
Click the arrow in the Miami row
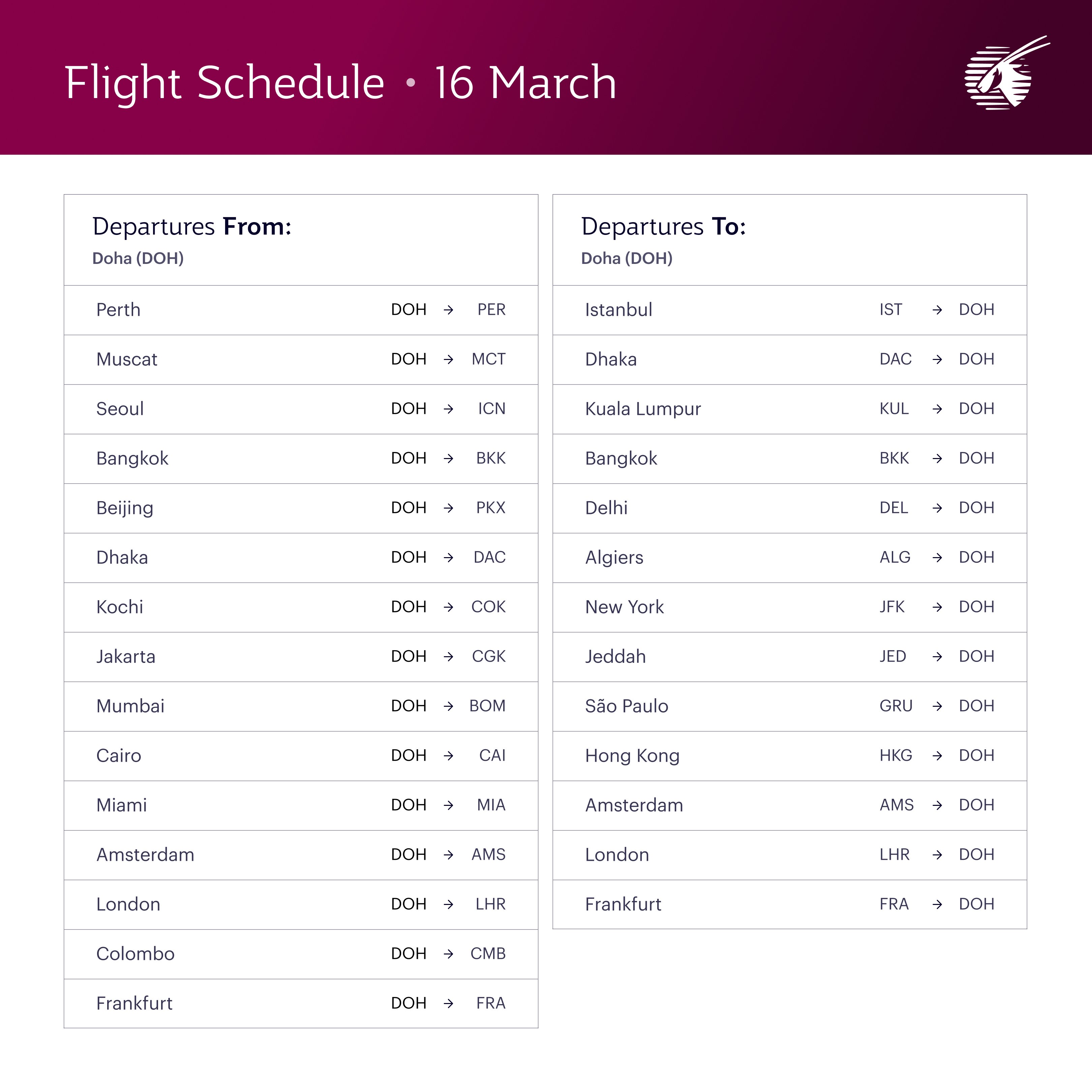tap(448, 805)
